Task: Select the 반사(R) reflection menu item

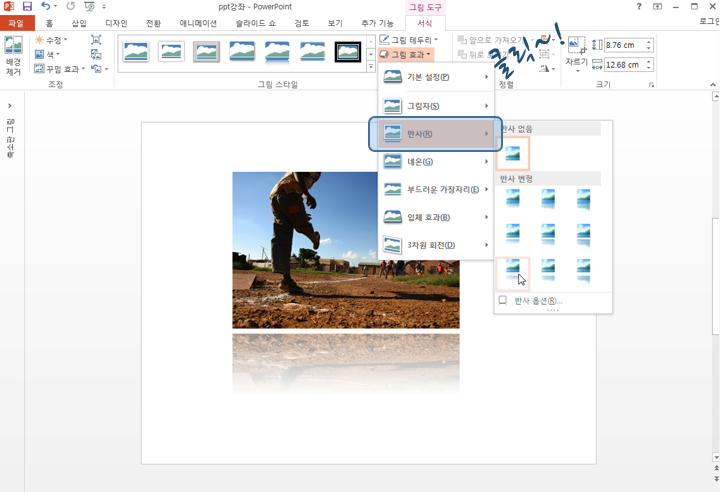Action: tap(436, 134)
